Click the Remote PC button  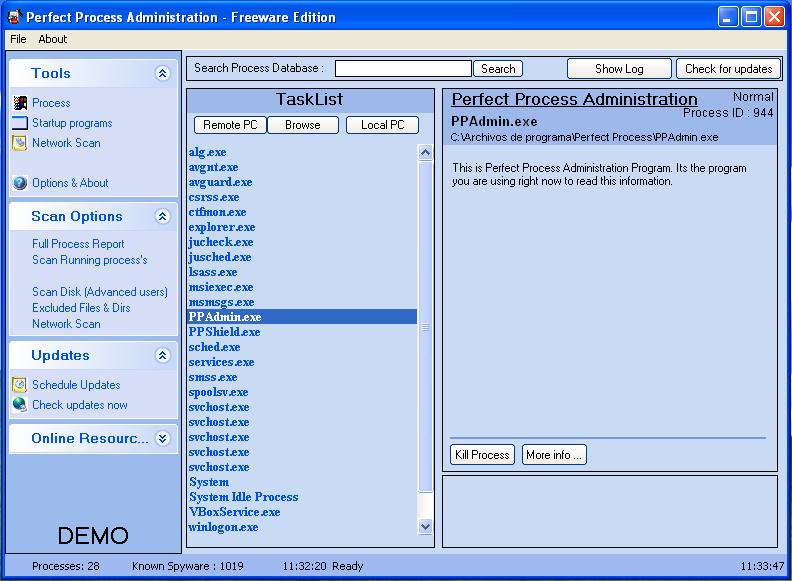coord(230,125)
